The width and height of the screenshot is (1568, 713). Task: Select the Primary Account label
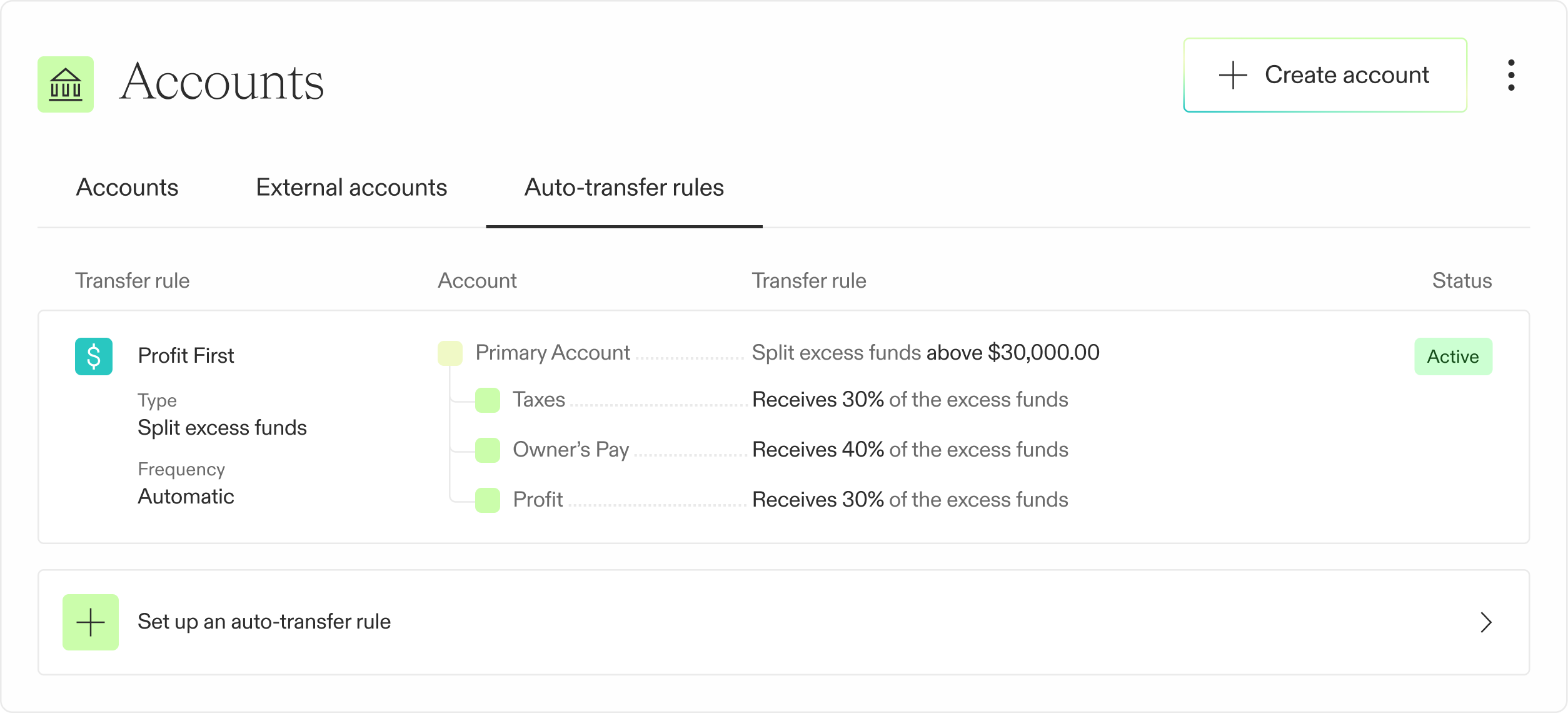[x=553, y=353]
